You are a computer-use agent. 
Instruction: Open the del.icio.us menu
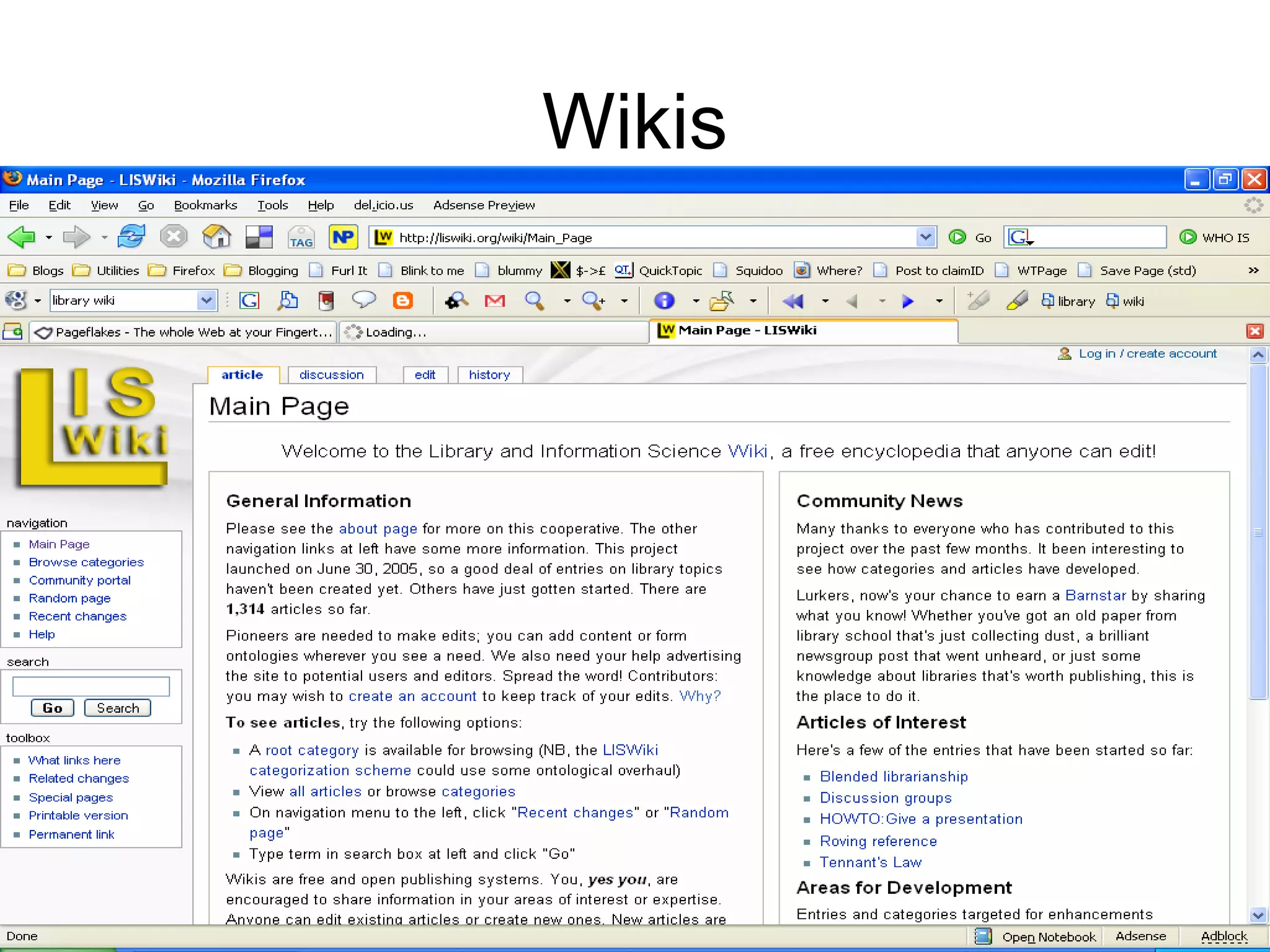383,205
